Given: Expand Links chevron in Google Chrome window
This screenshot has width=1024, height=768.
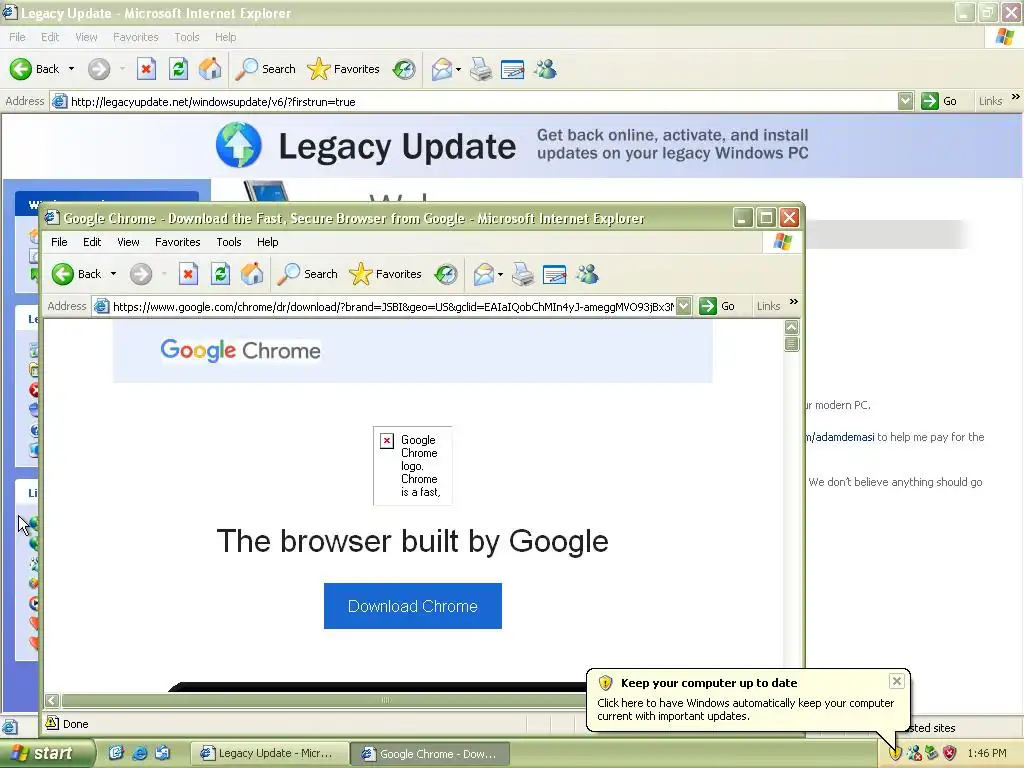Looking at the screenshot, I should [793, 302].
